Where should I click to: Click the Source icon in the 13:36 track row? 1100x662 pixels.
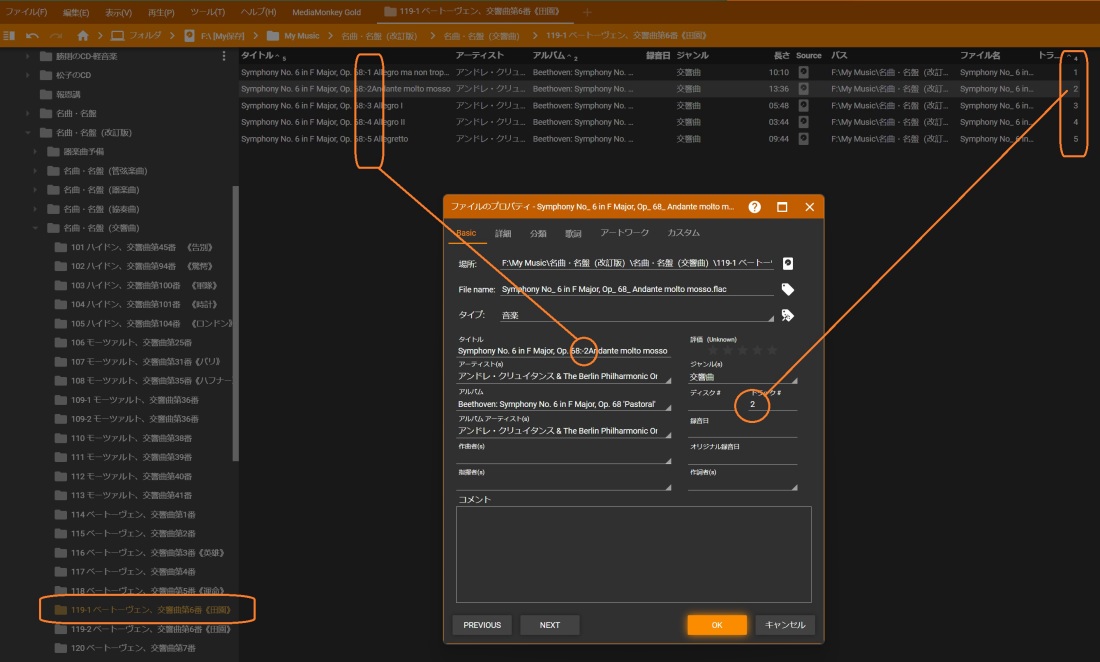pyautogui.click(x=803, y=89)
